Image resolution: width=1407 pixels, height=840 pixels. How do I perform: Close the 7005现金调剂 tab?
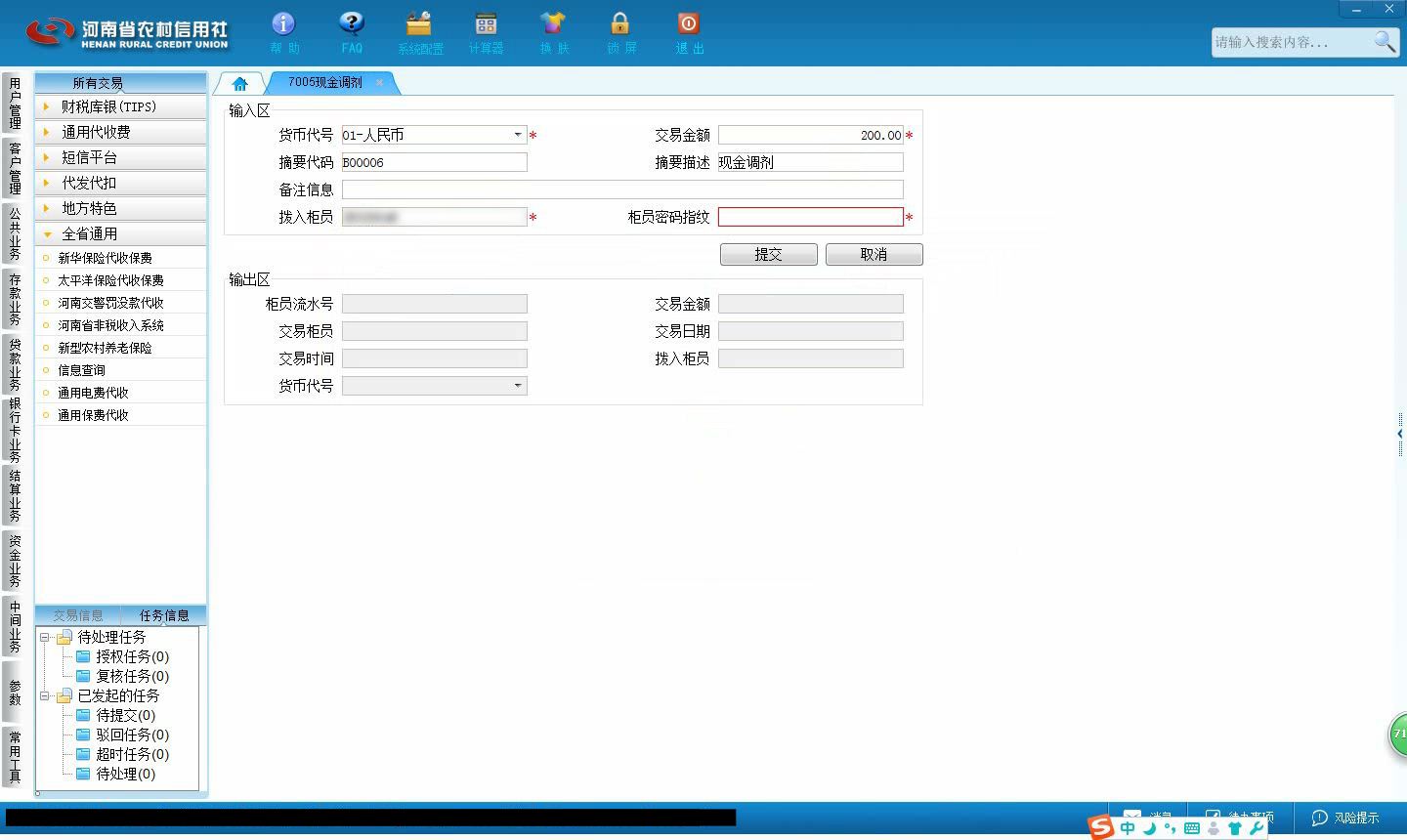(x=380, y=83)
